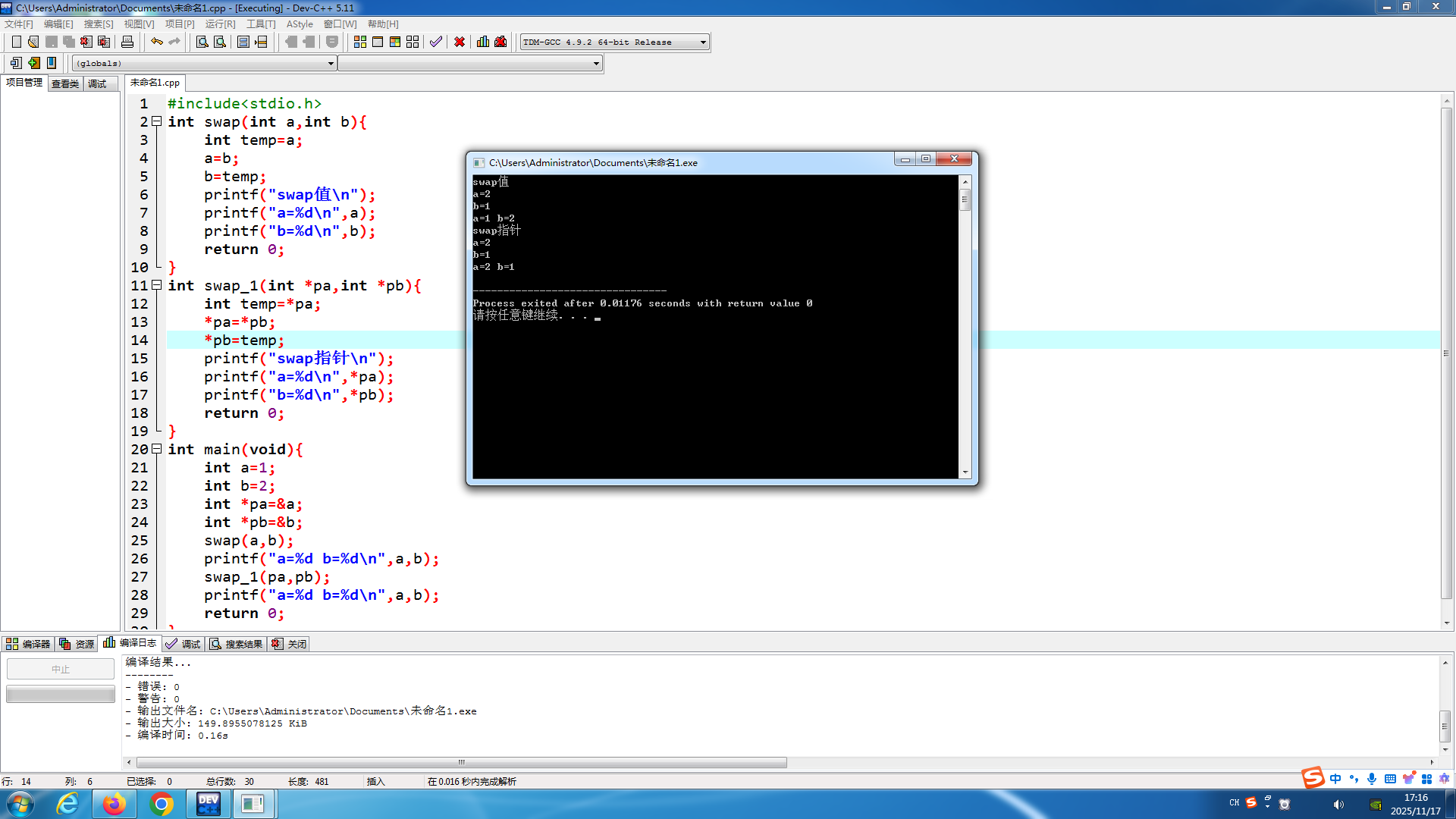Expand the (globals) scope dropdown
This screenshot has width=1456, height=819.
pos(331,64)
